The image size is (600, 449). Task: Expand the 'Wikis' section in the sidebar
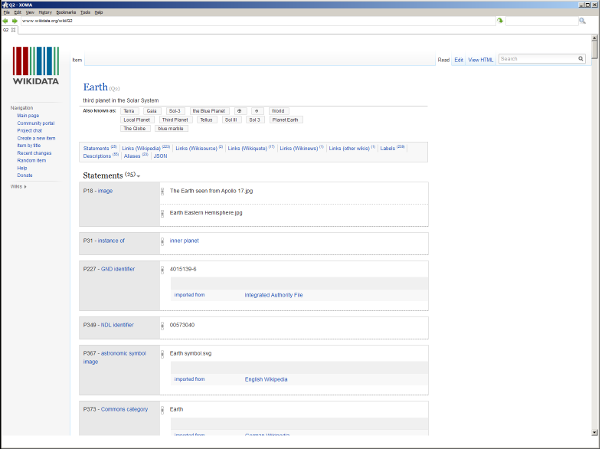coord(18,186)
